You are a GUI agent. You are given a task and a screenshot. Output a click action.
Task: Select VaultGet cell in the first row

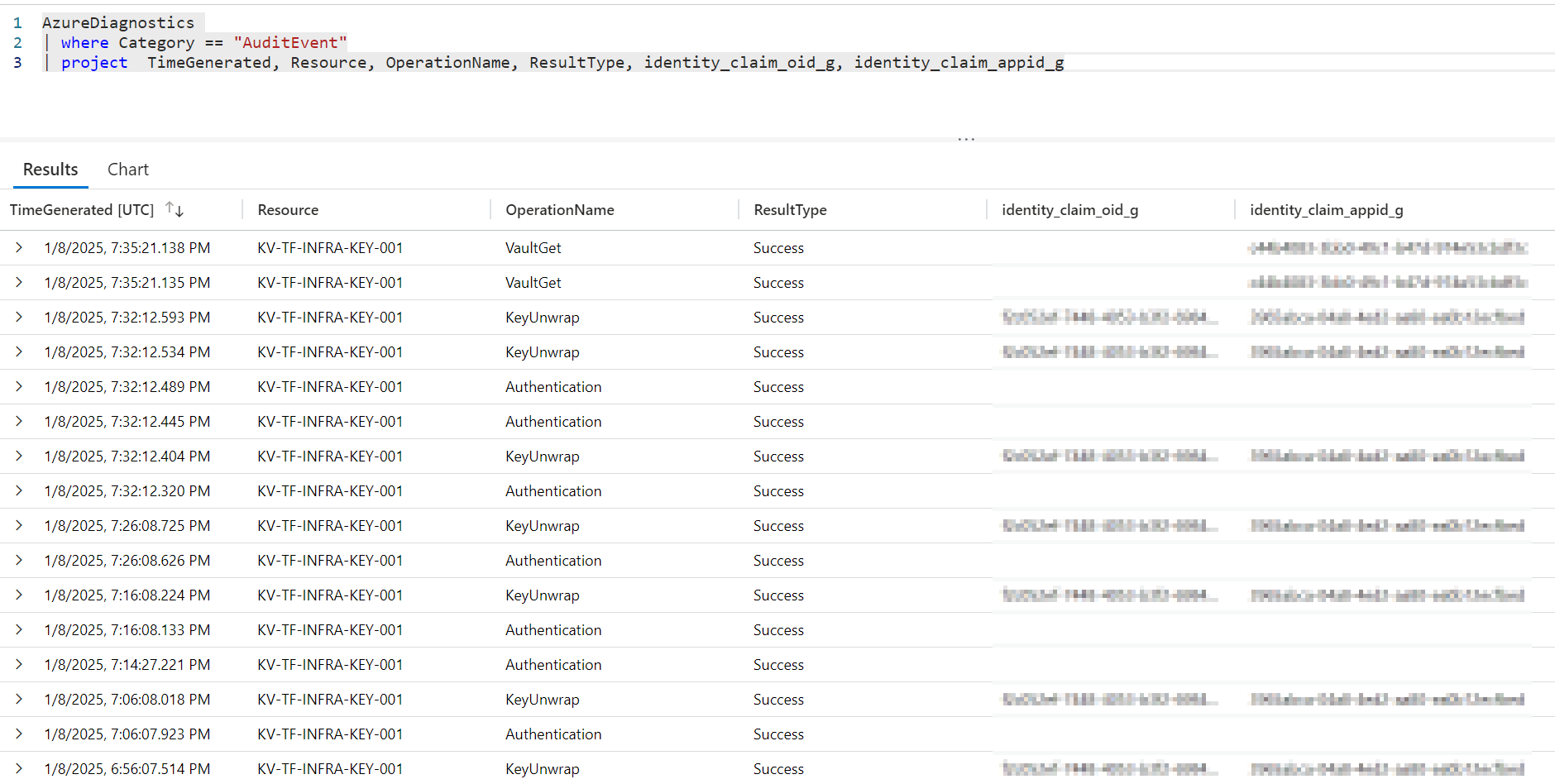pyautogui.click(x=533, y=248)
